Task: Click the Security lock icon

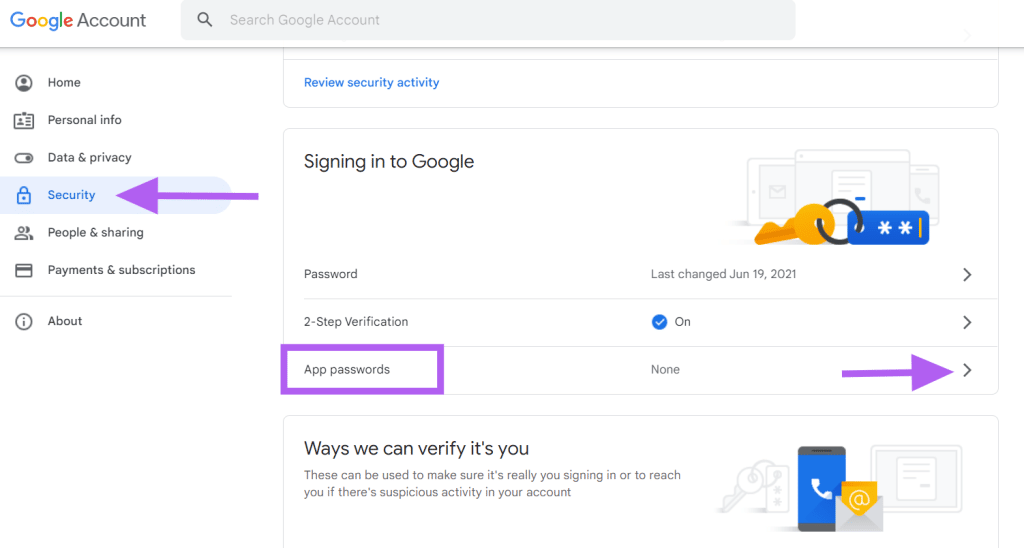Action: (24, 195)
